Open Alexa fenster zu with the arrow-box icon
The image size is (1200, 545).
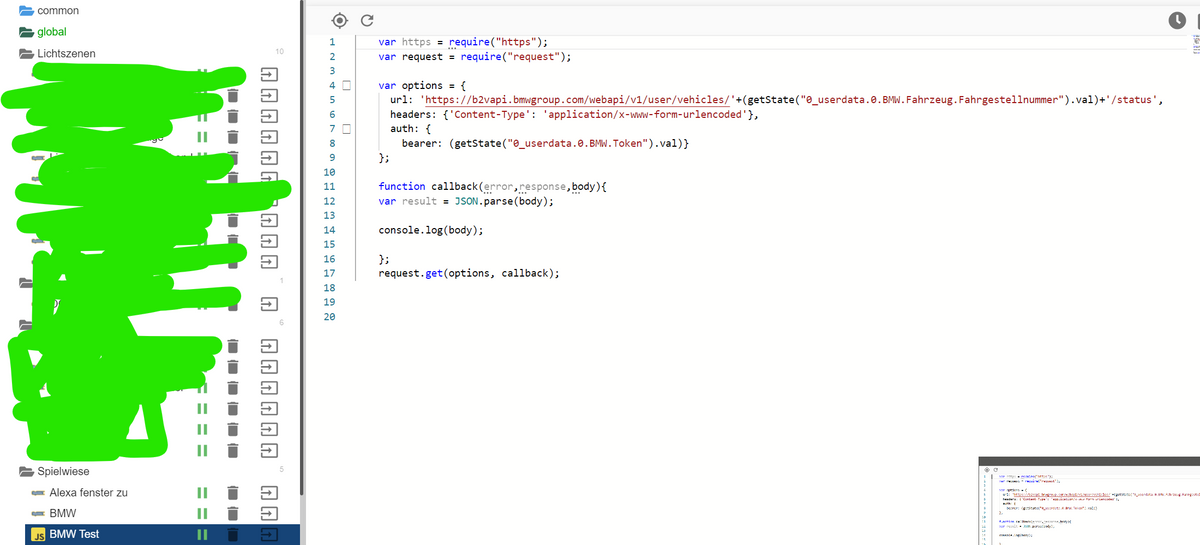270,492
